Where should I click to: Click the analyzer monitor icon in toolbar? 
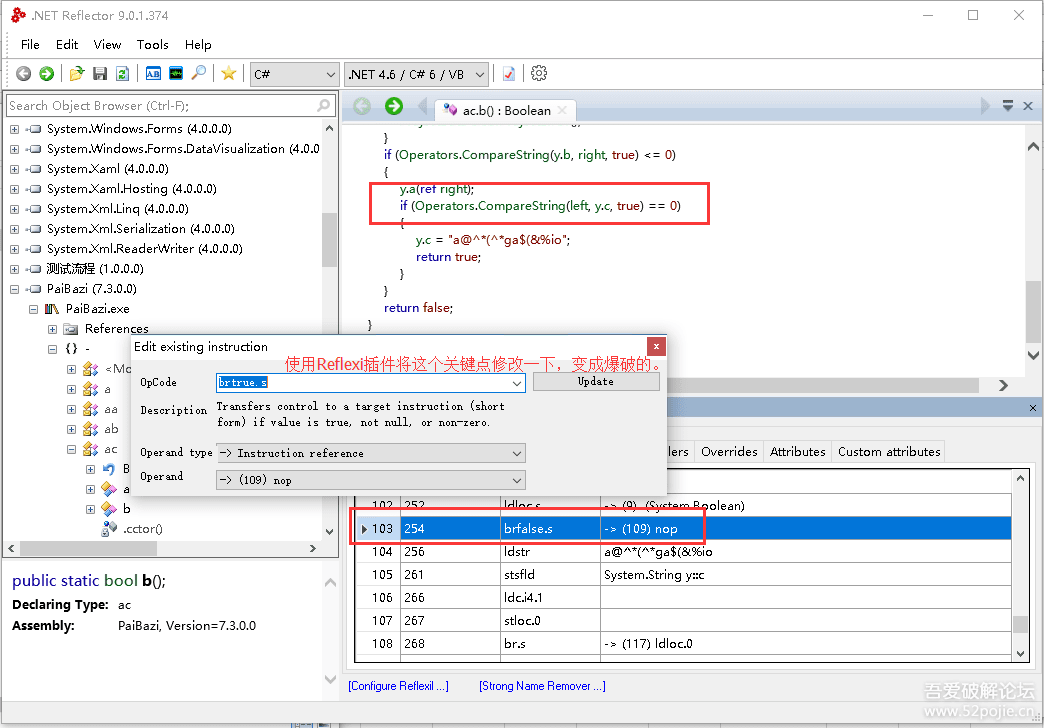pos(176,73)
